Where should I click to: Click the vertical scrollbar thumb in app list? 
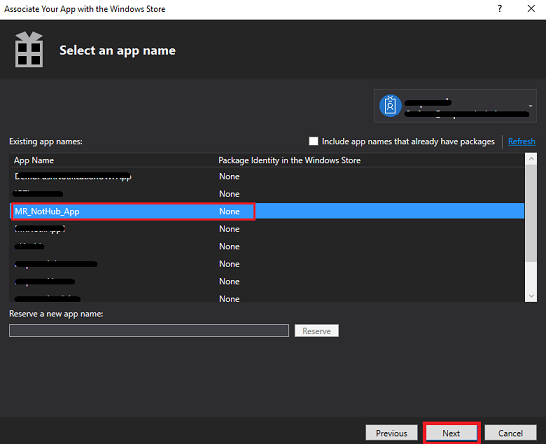tap(531, 213)
